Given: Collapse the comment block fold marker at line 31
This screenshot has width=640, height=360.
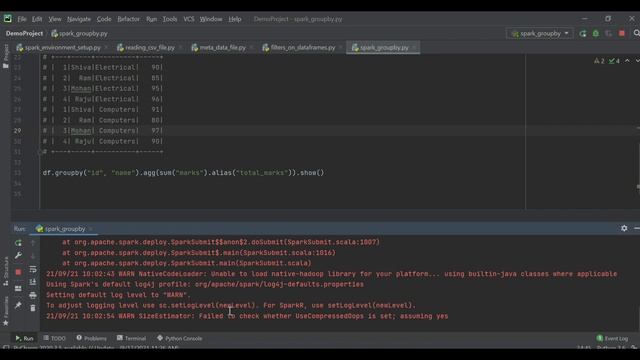Looking at the screenshot, I should (40, 152).
